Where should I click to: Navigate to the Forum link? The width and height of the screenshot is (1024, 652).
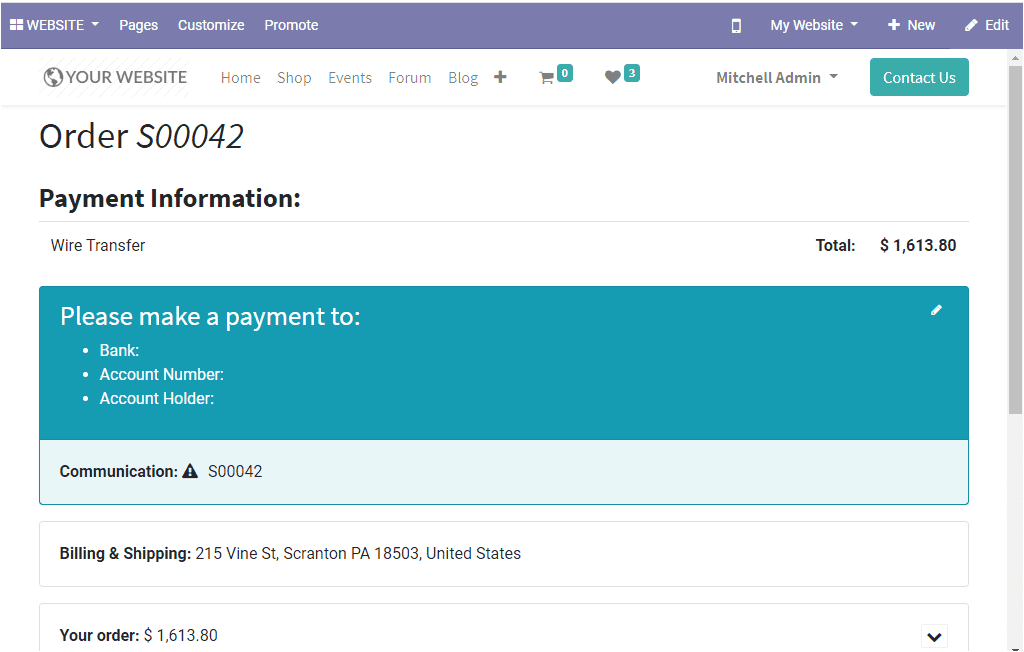(409, 77)
